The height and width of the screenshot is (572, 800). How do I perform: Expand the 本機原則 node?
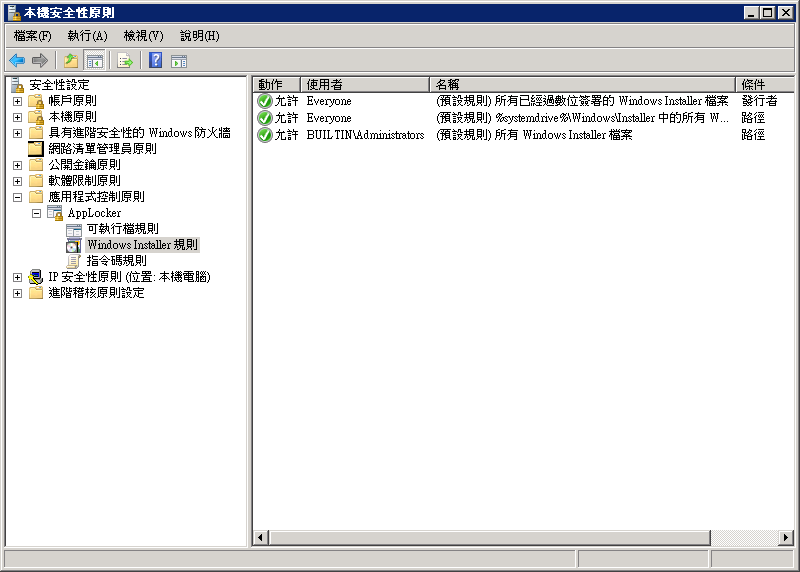pos(17,117)
